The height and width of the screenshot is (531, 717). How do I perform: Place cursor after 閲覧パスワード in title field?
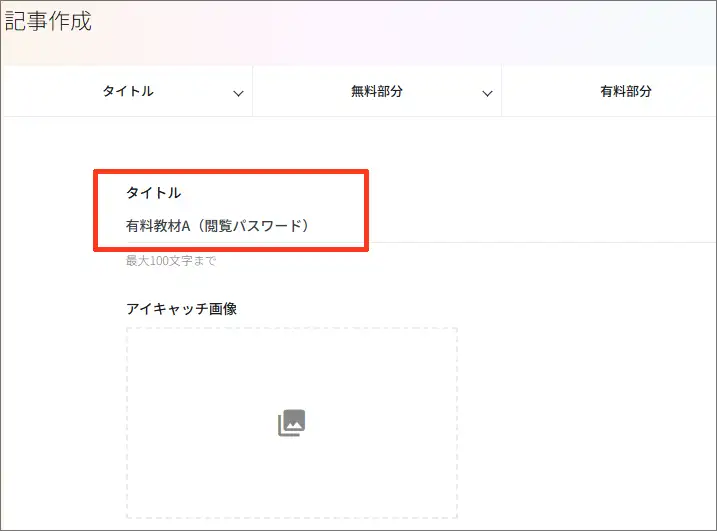point(311,226)
